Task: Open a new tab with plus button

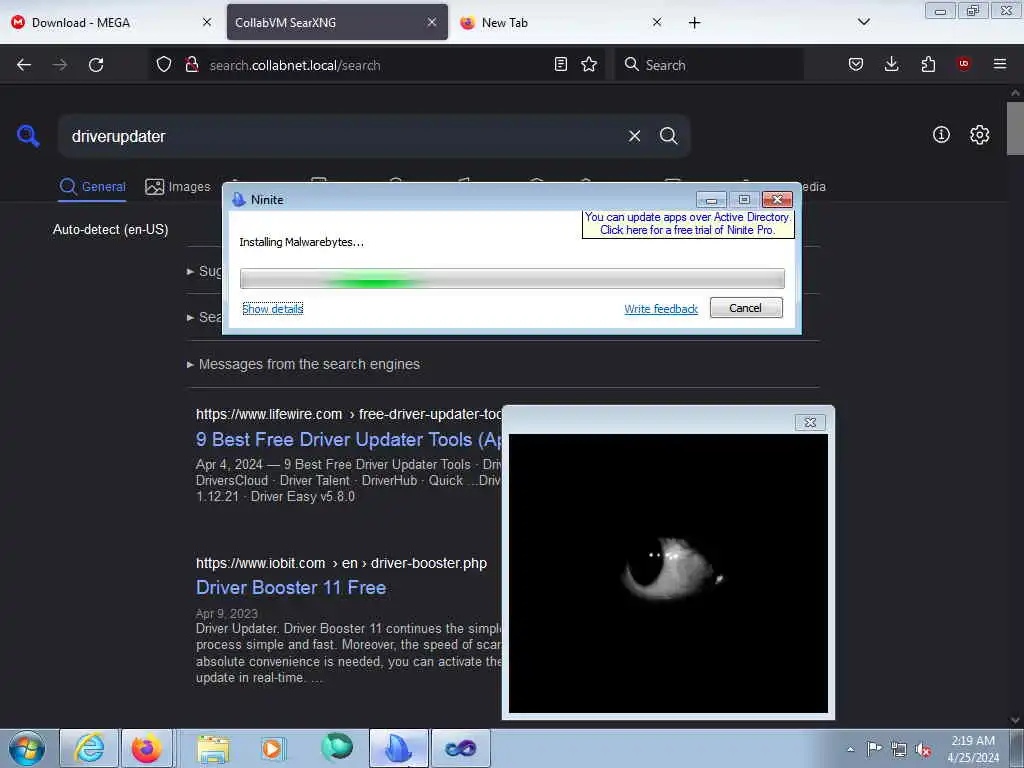Action: tap(694, 23)
